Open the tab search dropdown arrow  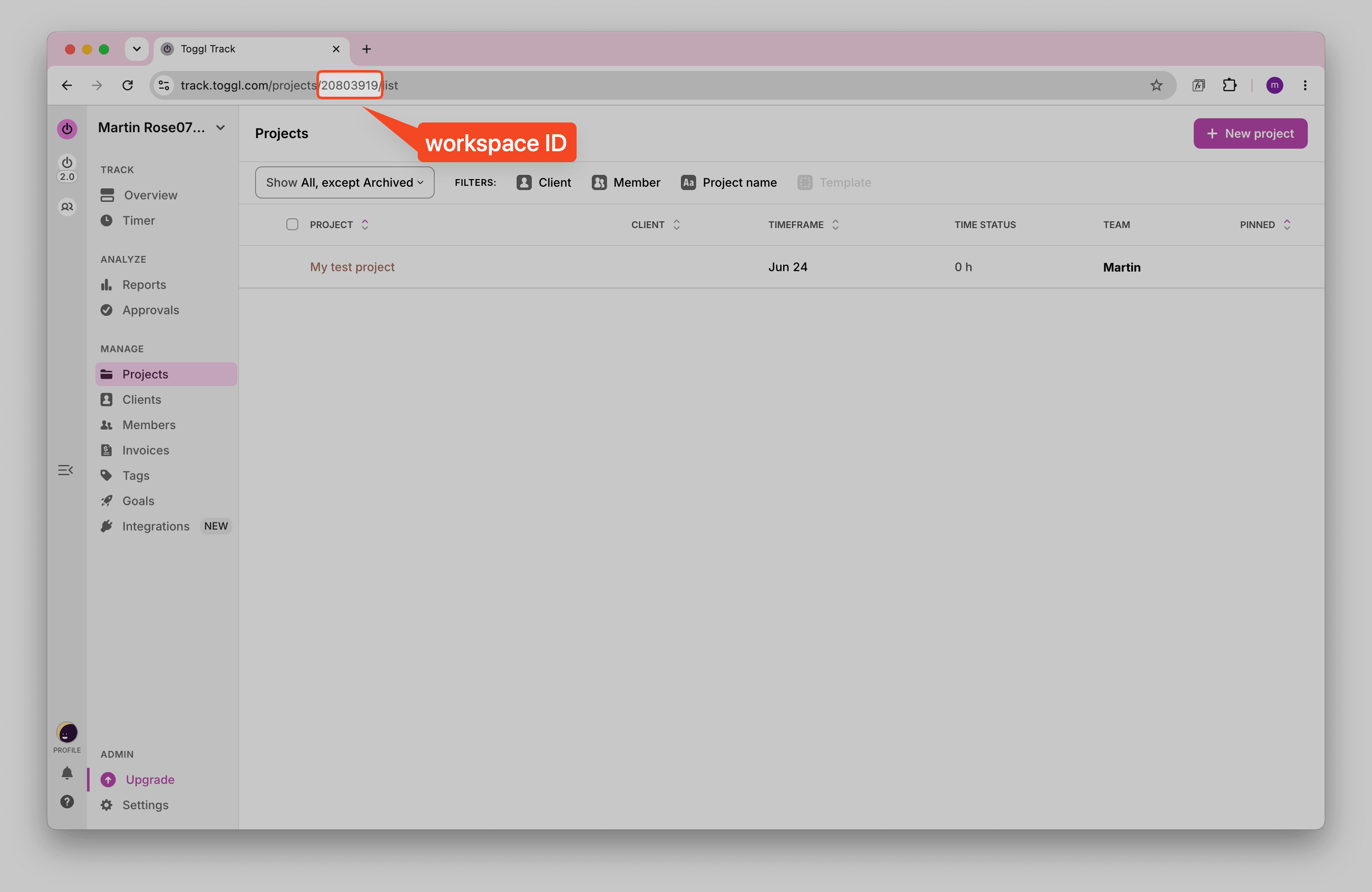click(x=136, y=49)
